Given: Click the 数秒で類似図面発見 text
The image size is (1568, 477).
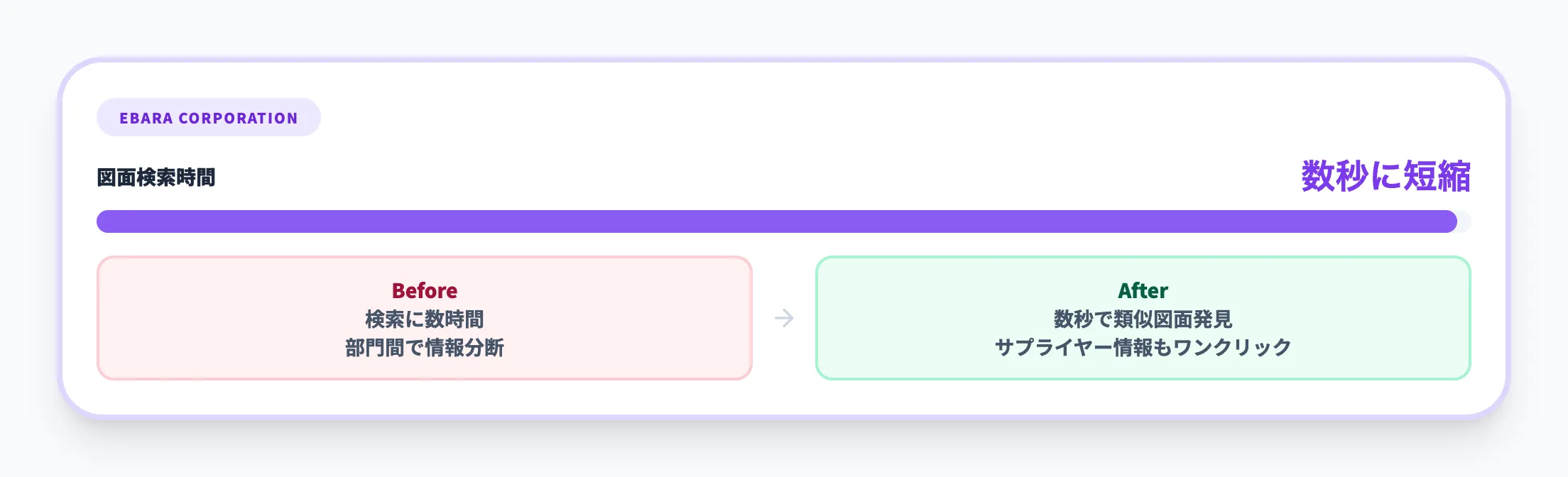Looking at the screenshot, I should pos(1143,319).
